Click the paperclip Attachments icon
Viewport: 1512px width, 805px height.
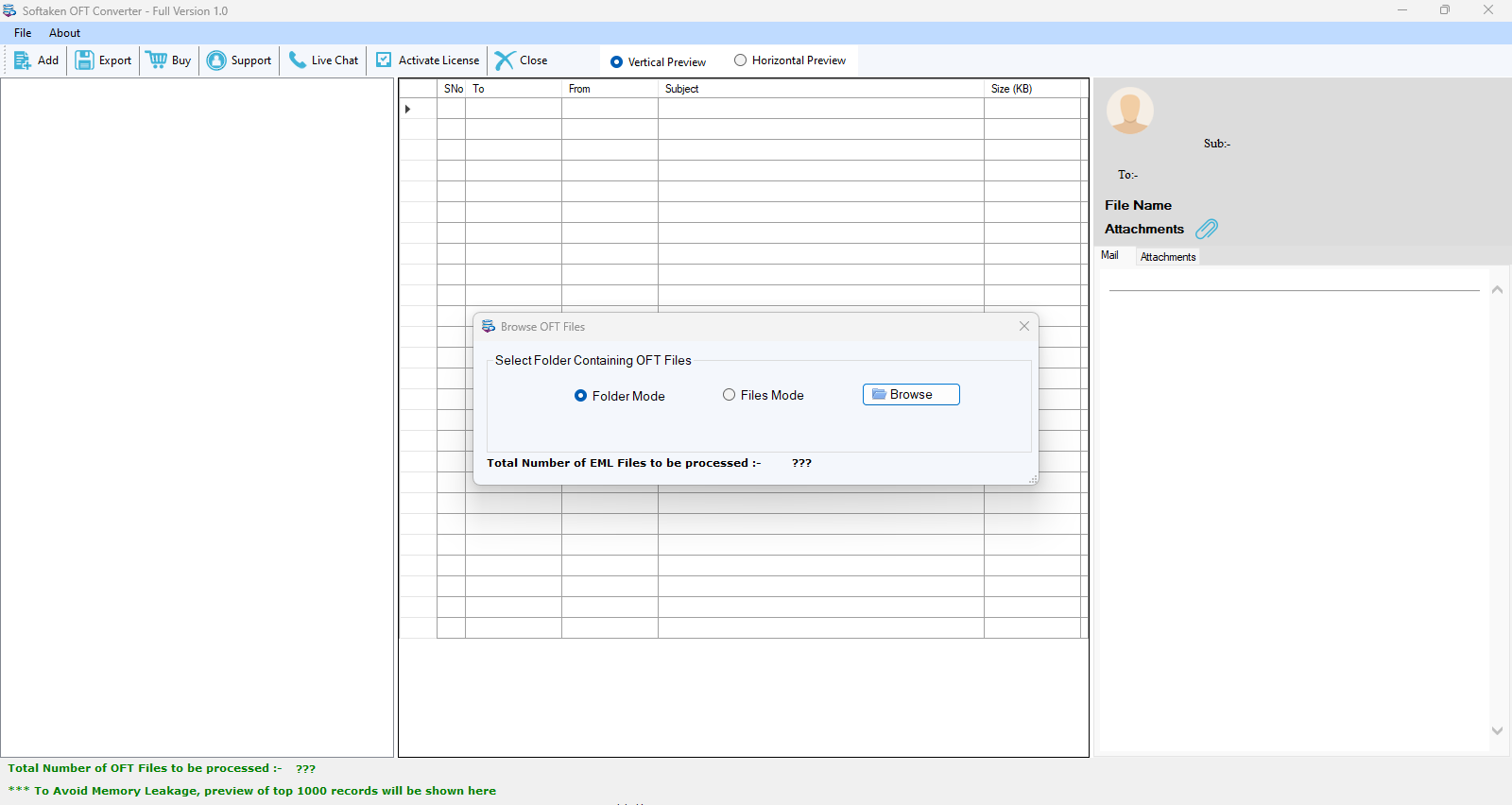[x=1207, y=229]
